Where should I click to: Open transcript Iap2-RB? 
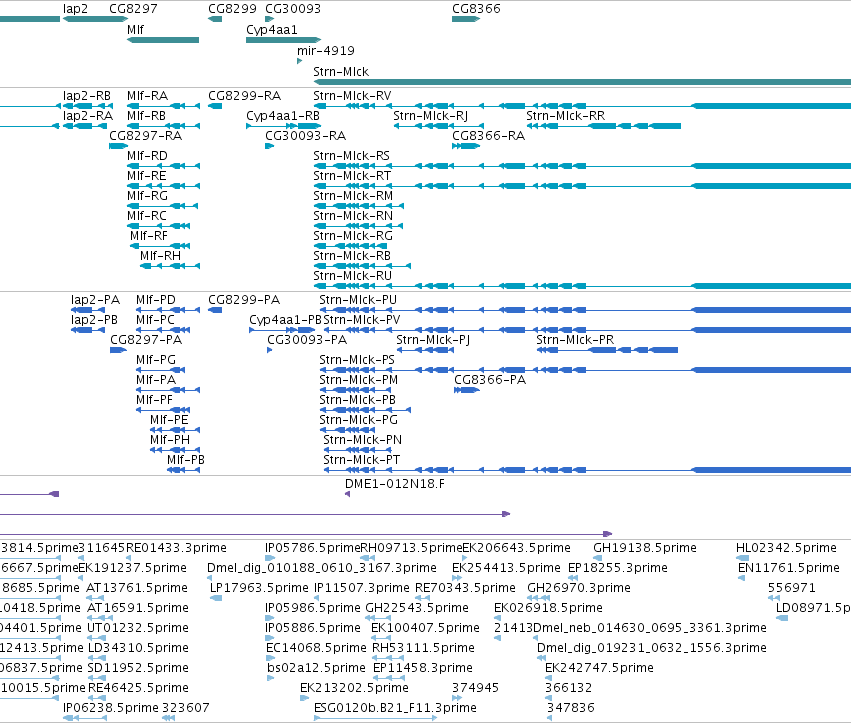87,96
